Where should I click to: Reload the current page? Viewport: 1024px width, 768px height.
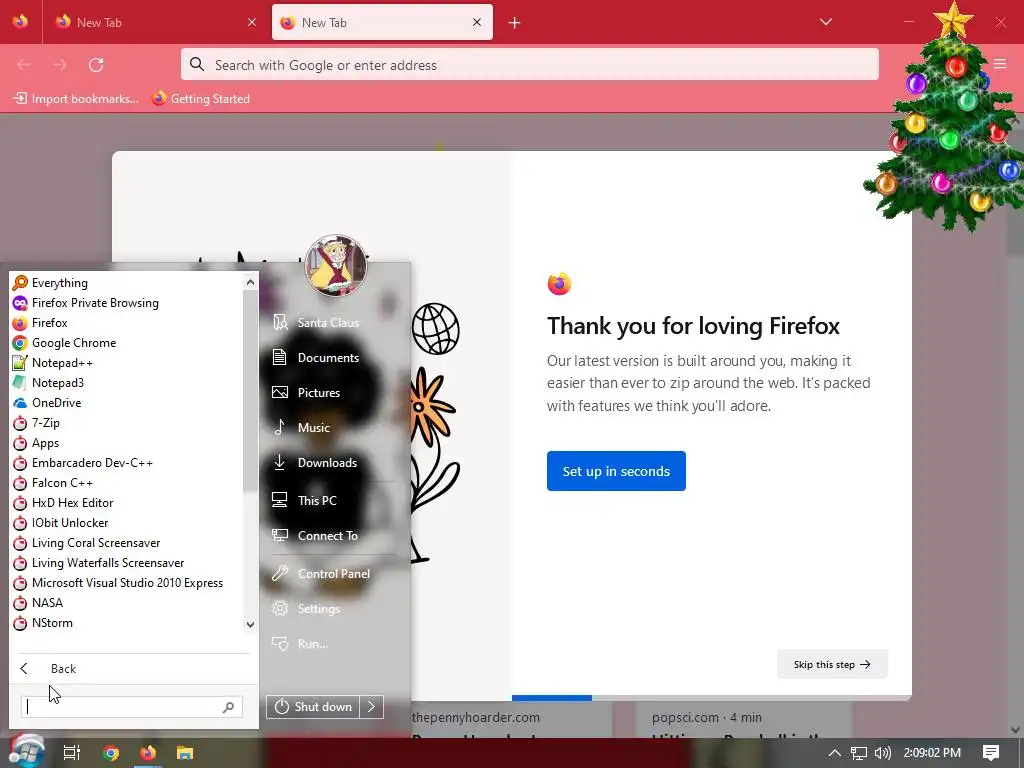click(96, 65)
